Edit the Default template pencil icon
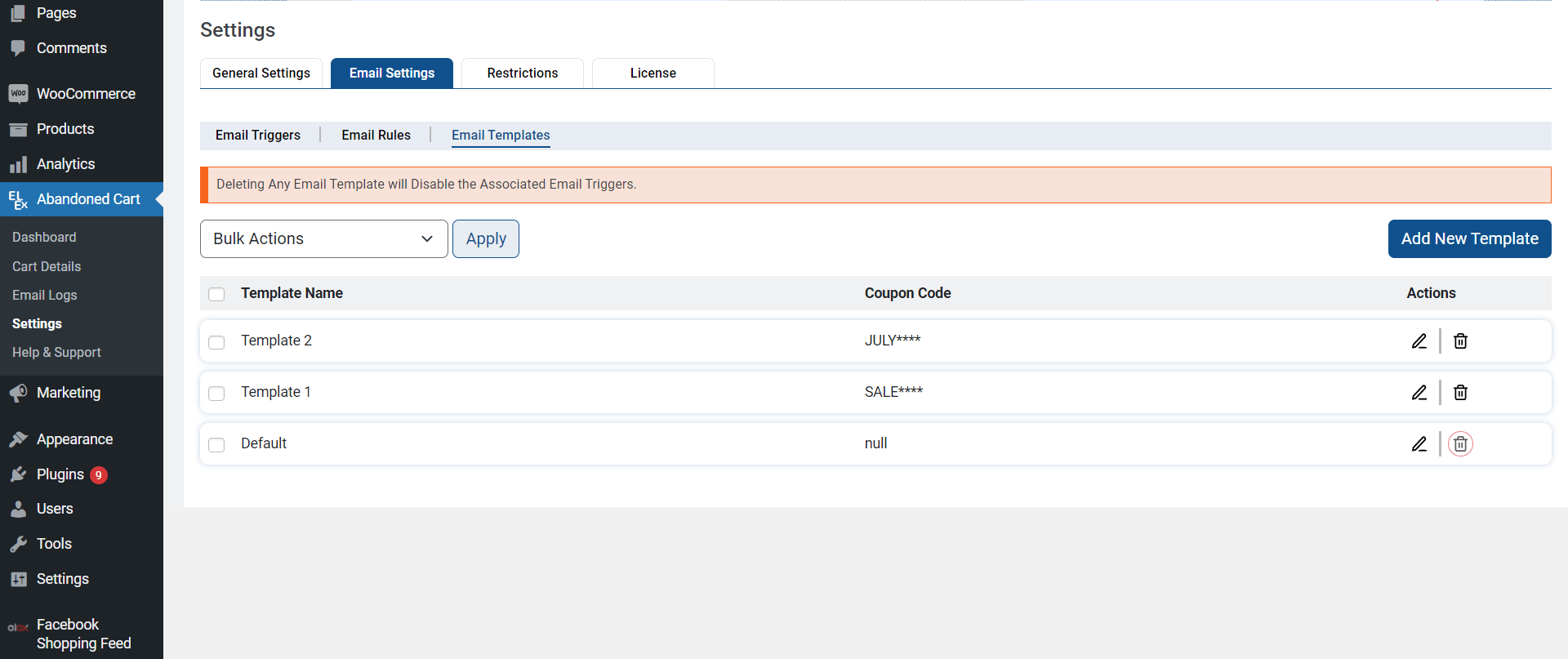Image resolution: width=1568 pixels, height=659 pixels. pos(1419,444)
